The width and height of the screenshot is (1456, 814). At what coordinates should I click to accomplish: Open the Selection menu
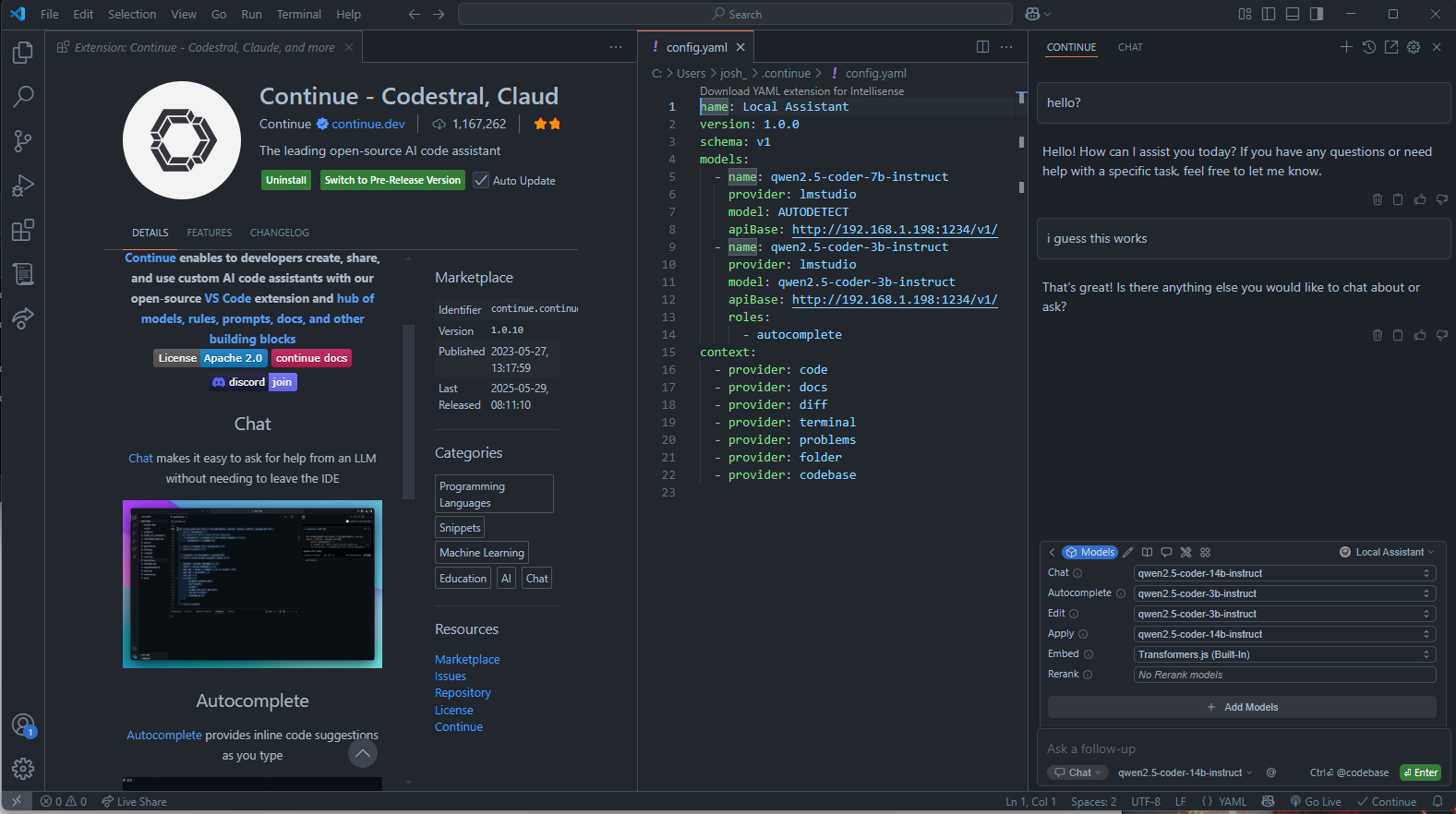point(132,14)
